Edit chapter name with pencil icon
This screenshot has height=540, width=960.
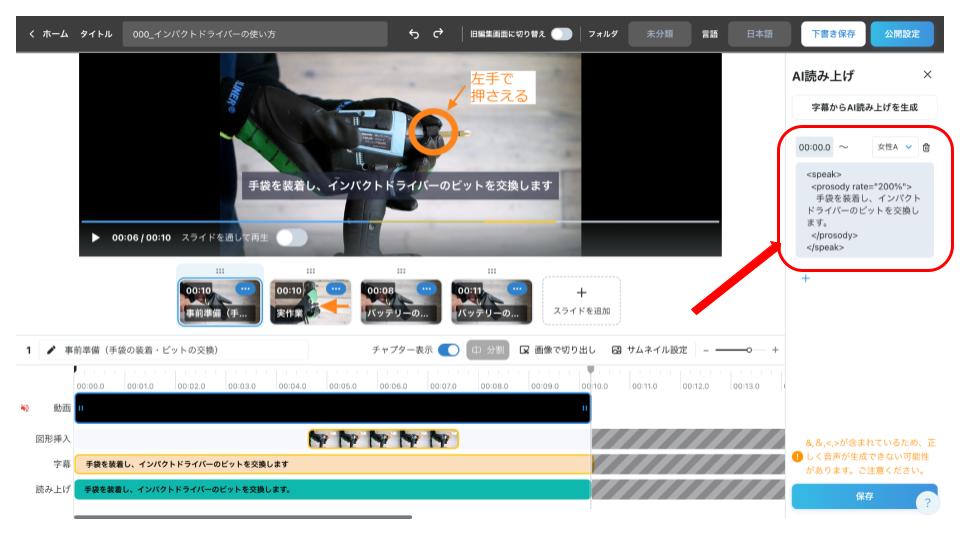51,350
